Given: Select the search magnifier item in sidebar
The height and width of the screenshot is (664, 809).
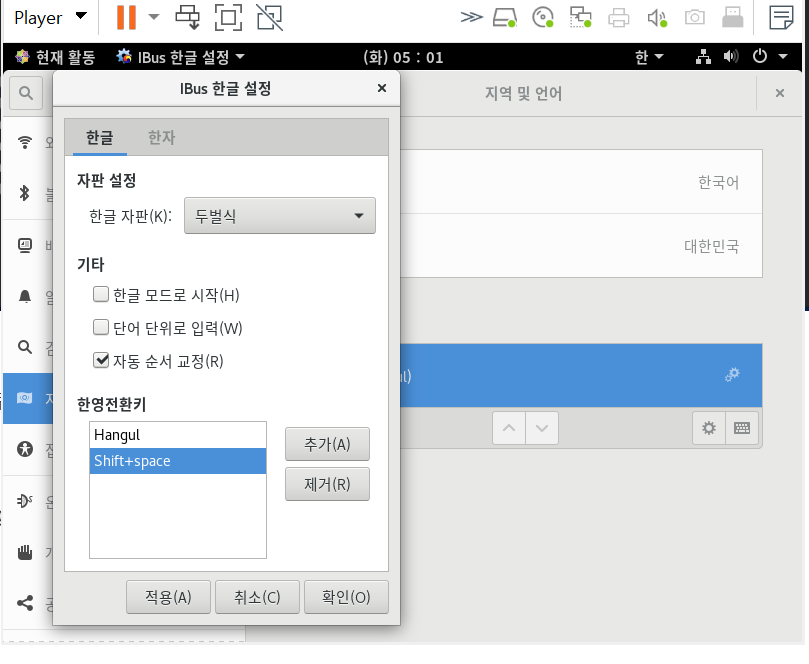Looking at the screenshot, I should pyautogui.click(x=25, y=347).
